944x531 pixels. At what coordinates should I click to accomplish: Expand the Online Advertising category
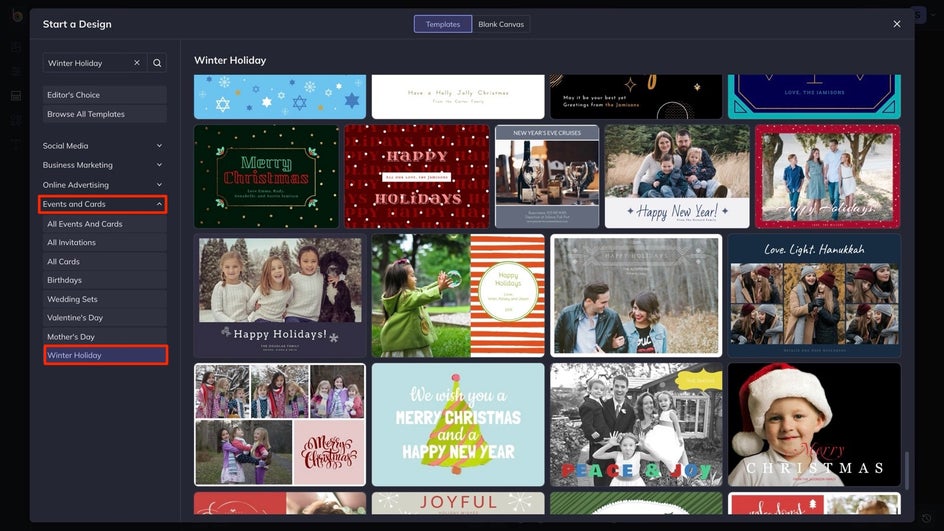click(x=103, y=185)
